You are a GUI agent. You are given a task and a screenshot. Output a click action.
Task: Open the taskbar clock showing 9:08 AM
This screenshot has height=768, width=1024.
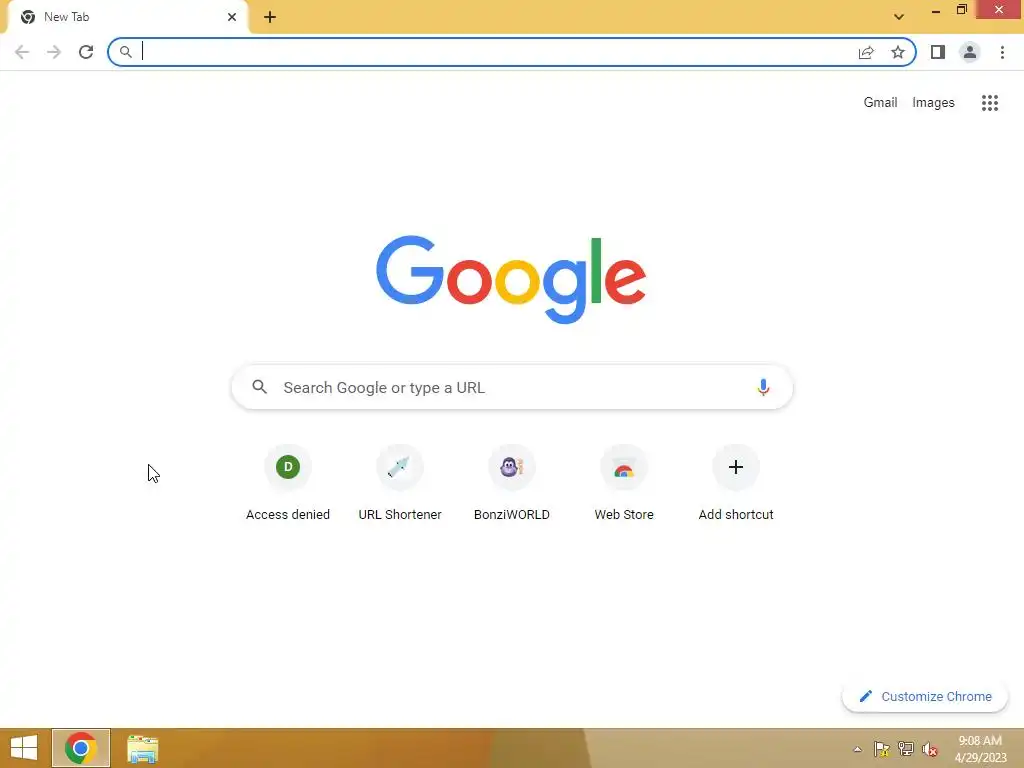click(x=980, y=749)
